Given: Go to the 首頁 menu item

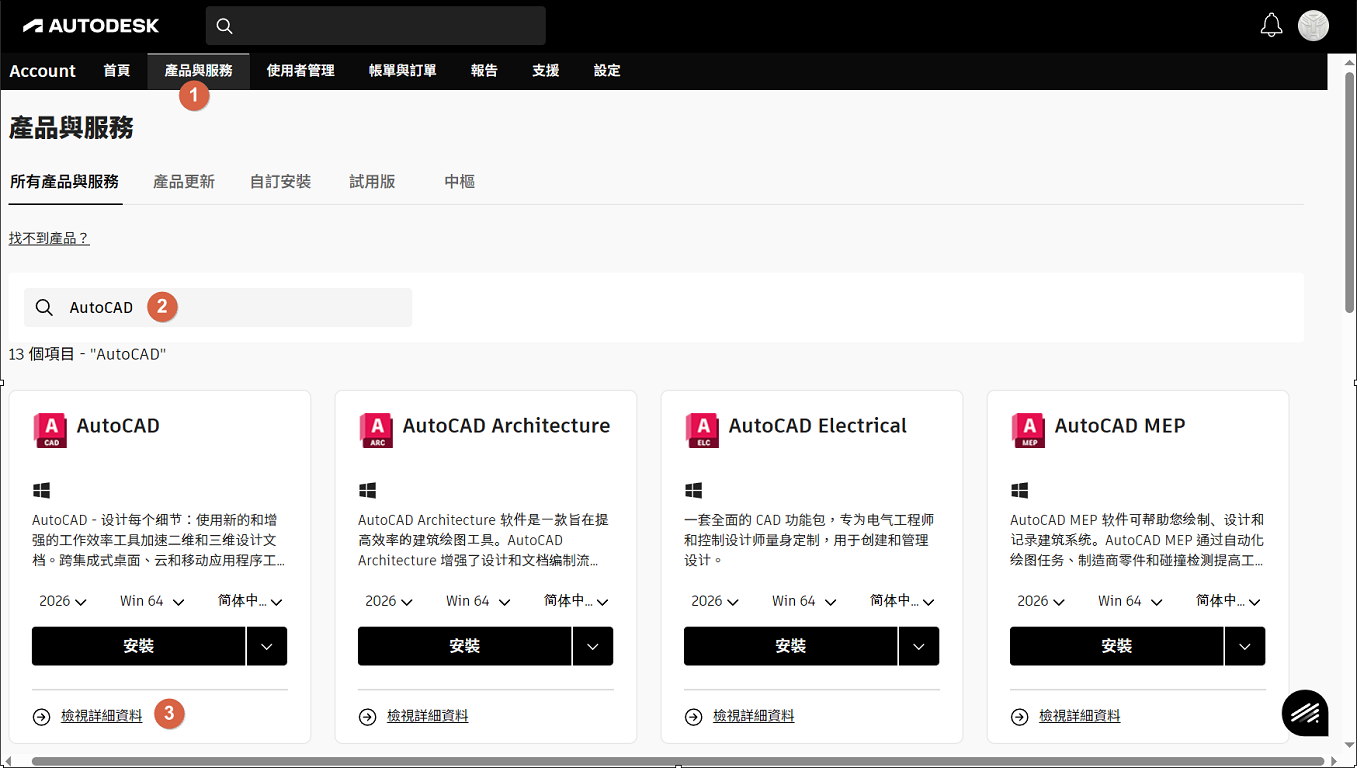Looking at the screenshot, I should pos(117,71).
